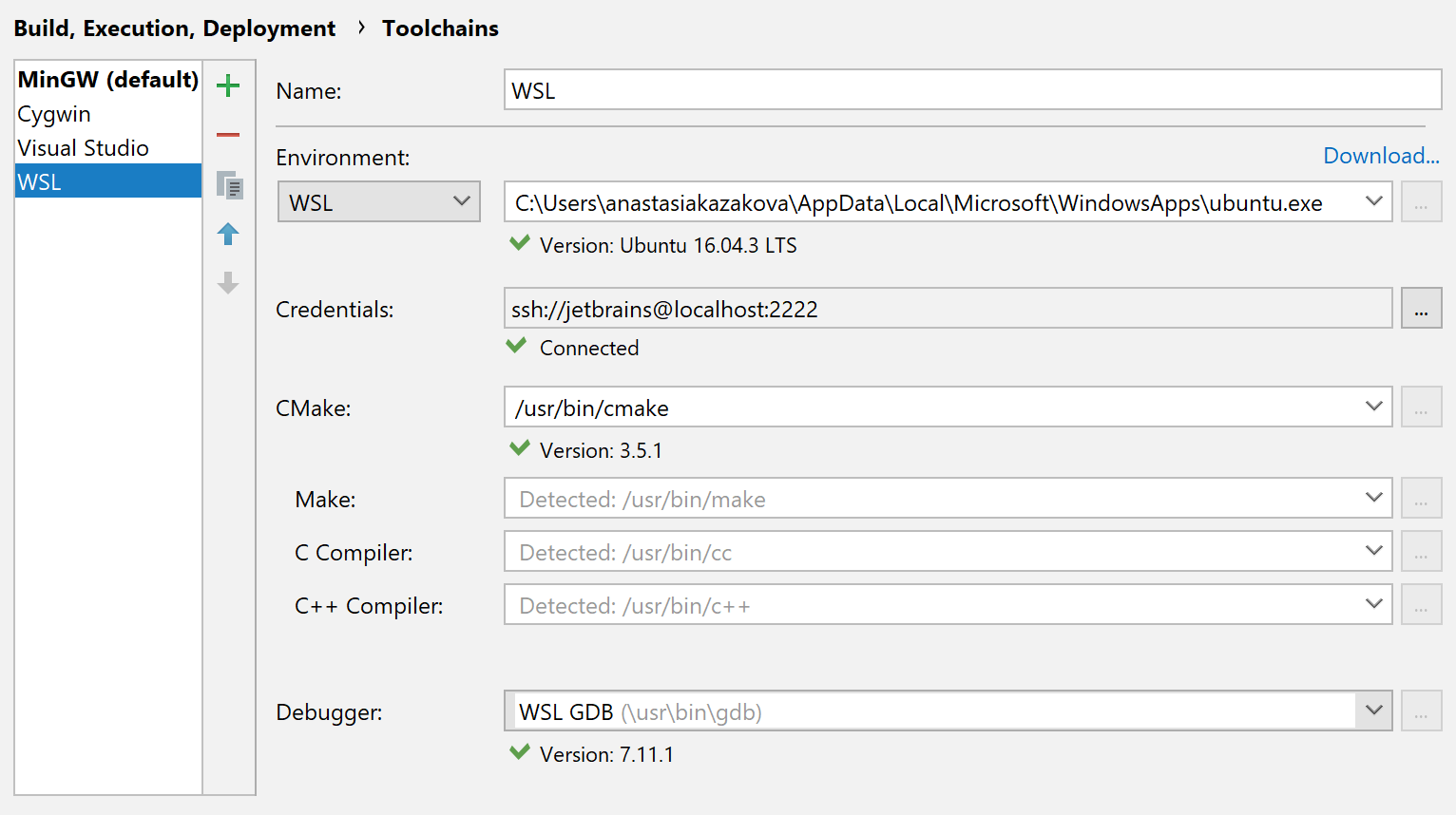
Task: Click browse button next to CMake path
Action: [x=1421, y=407]
